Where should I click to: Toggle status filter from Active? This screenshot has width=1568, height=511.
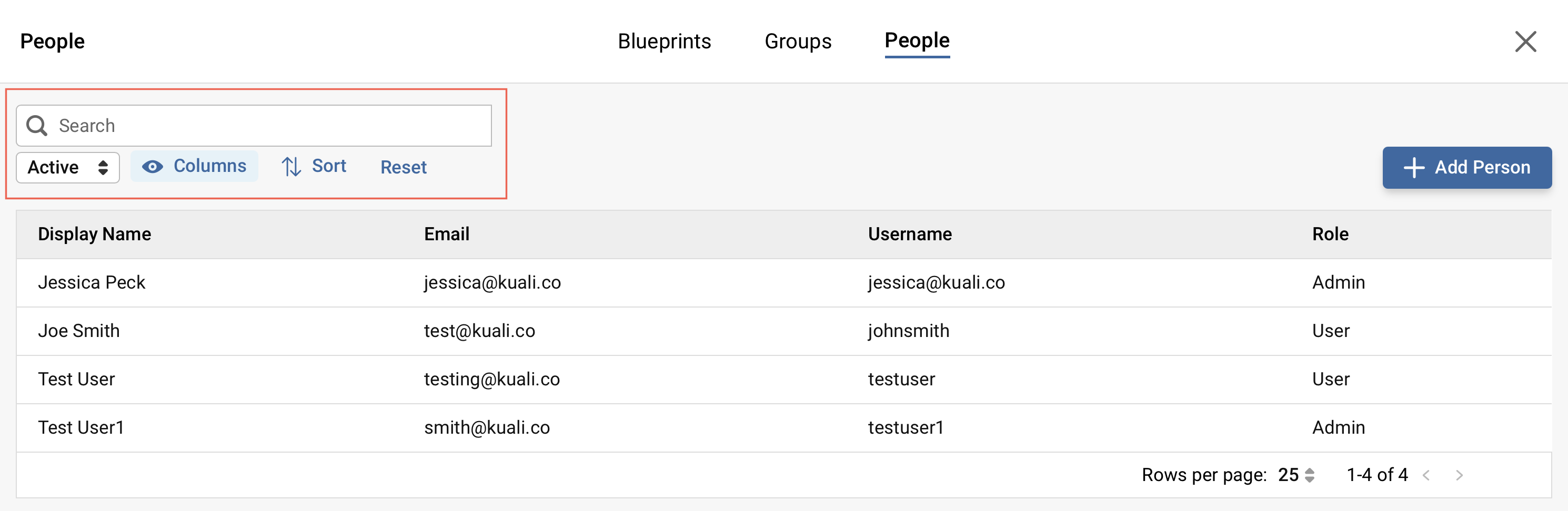tap(67, 167)
